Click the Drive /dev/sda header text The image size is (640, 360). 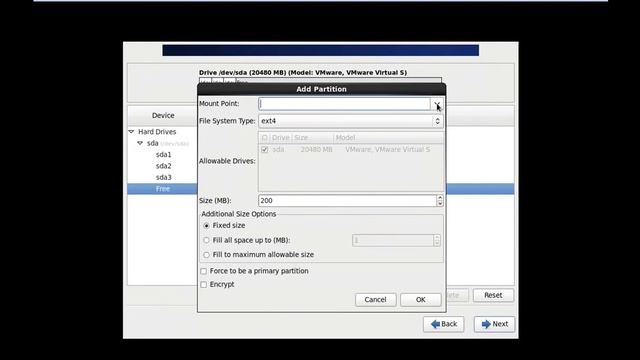[x=303, y=73]
